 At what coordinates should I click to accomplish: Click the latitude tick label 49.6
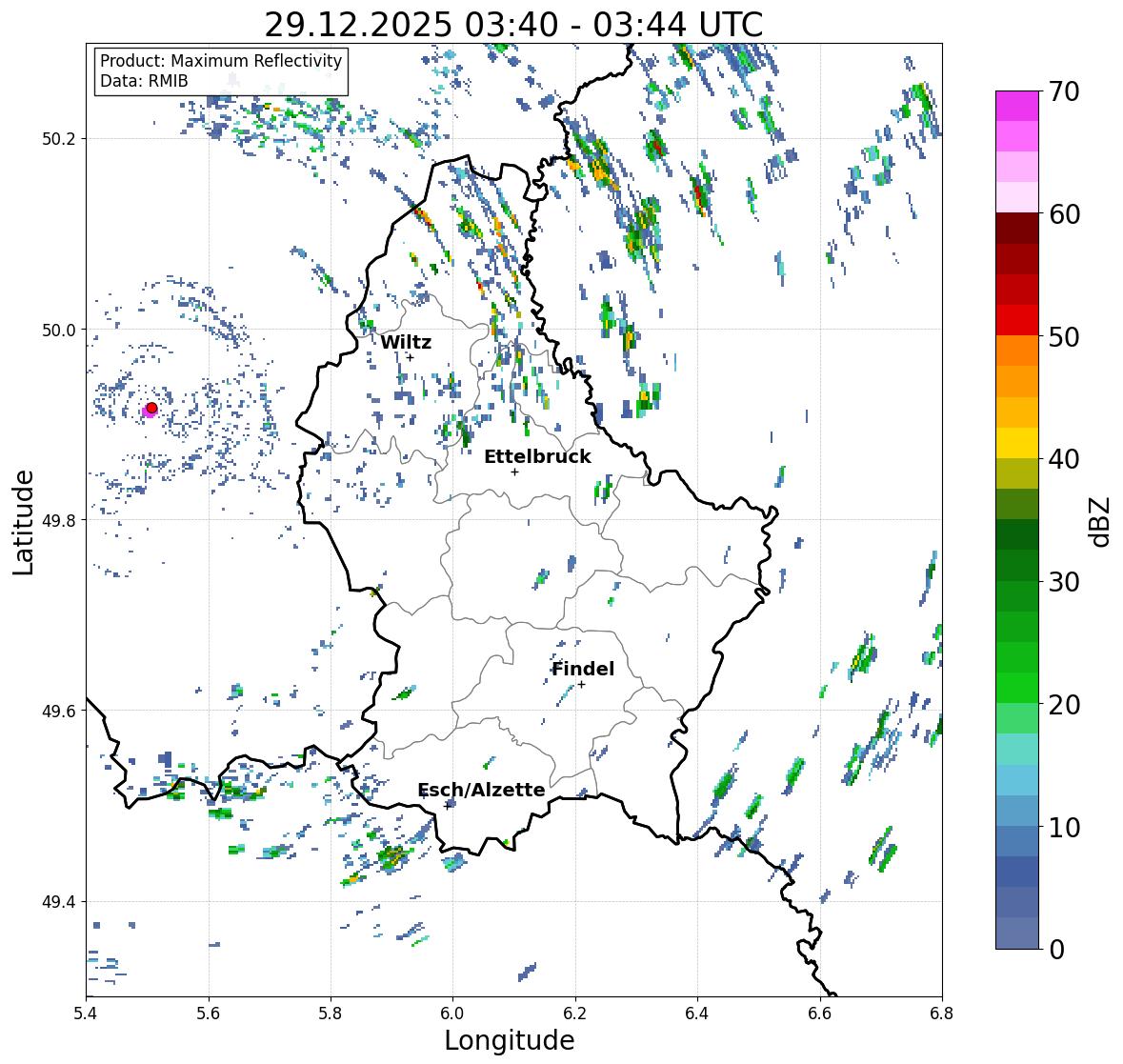pos(58,711)
